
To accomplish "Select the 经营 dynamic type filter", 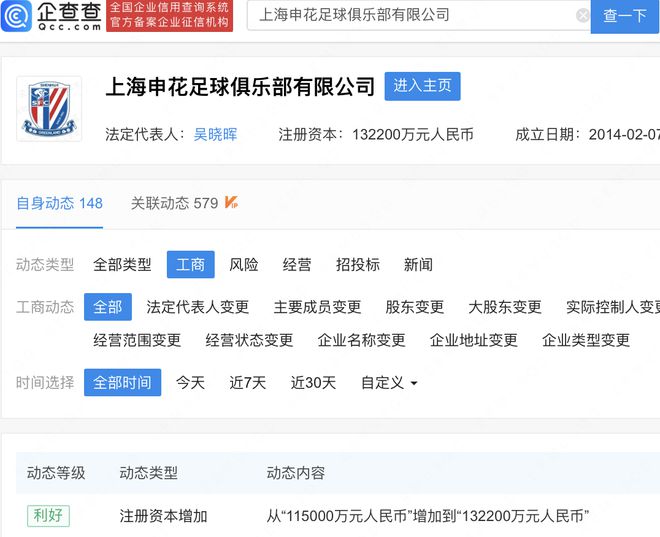I will click(297, 265).
